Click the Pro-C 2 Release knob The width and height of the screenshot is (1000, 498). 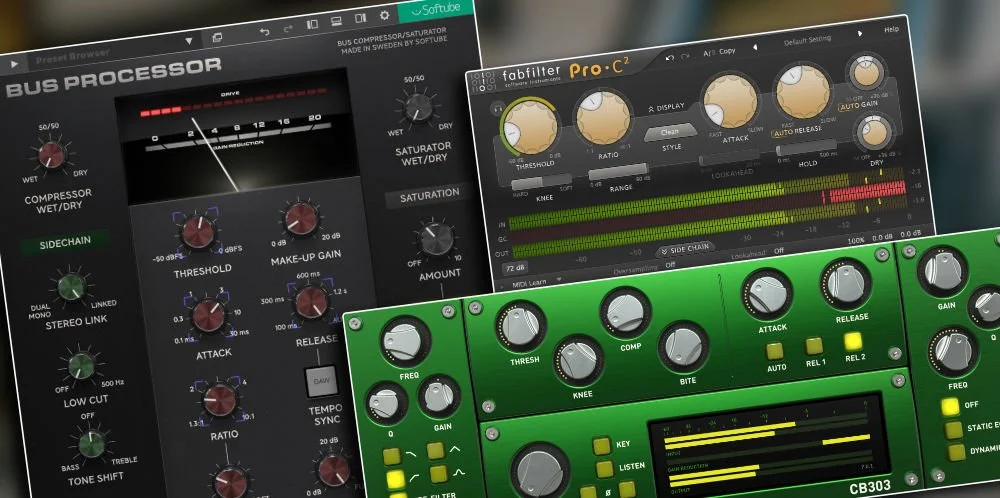coord(803,91)
